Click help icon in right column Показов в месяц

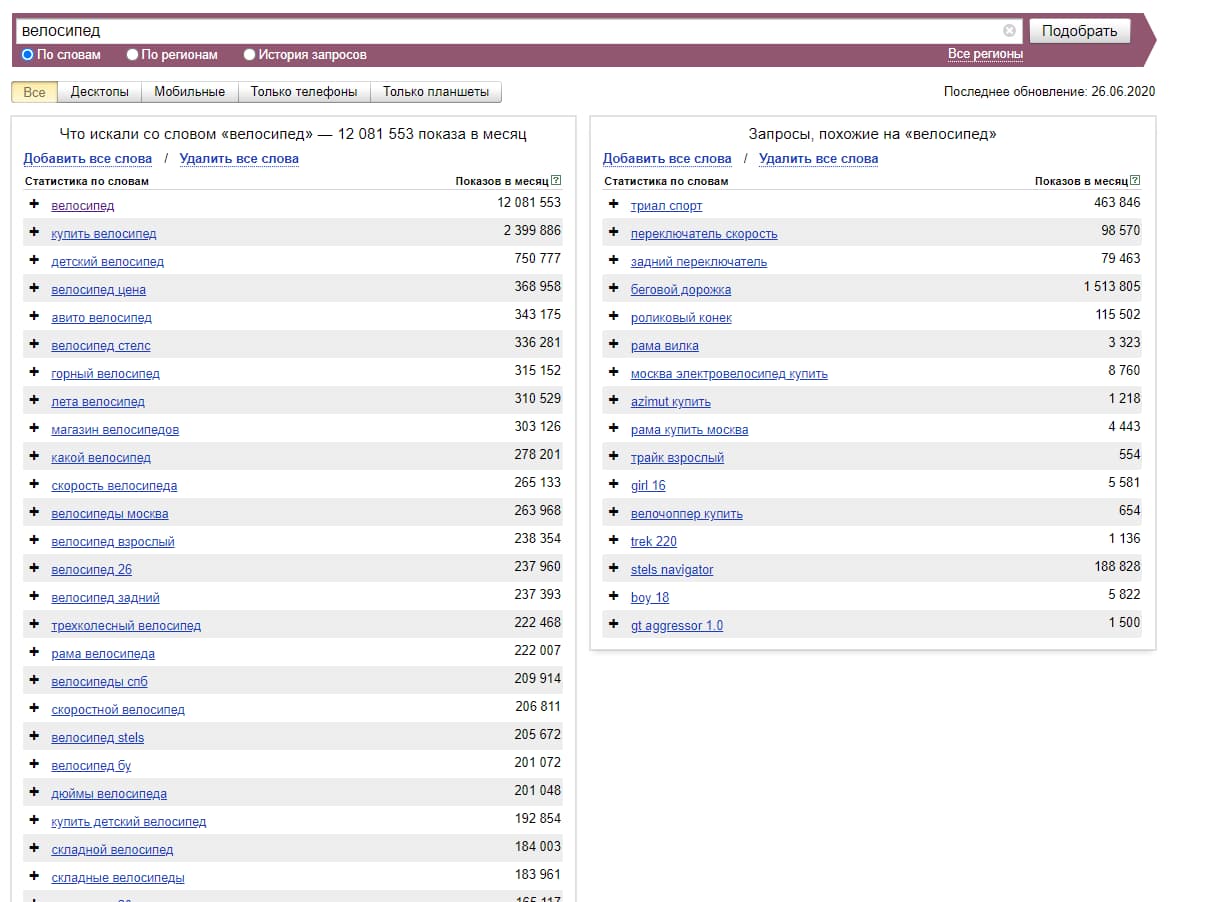[1135, 181]
